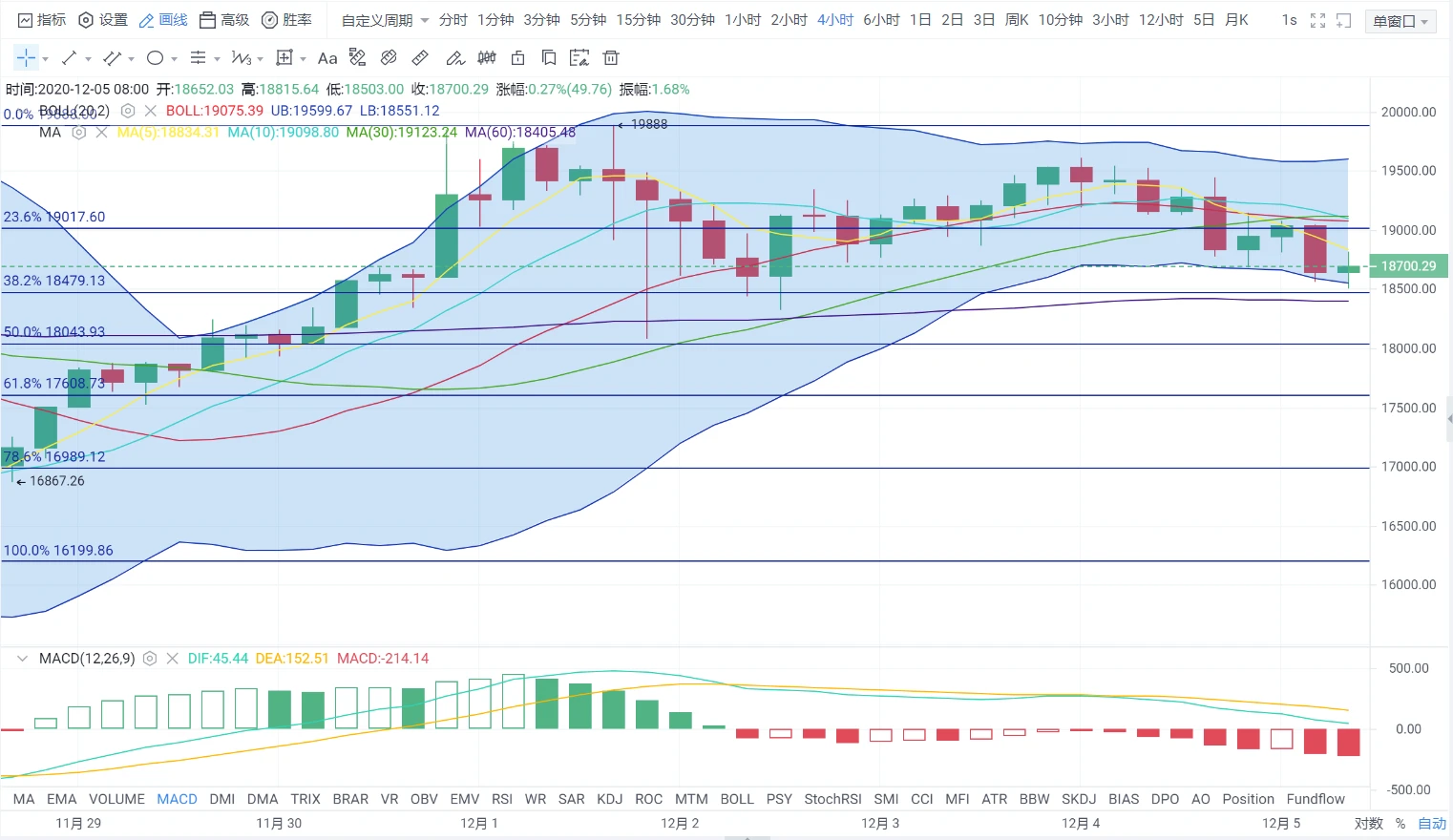
Task: Switch the sub-chart to RSI indicator
Action: click(502, 799)
